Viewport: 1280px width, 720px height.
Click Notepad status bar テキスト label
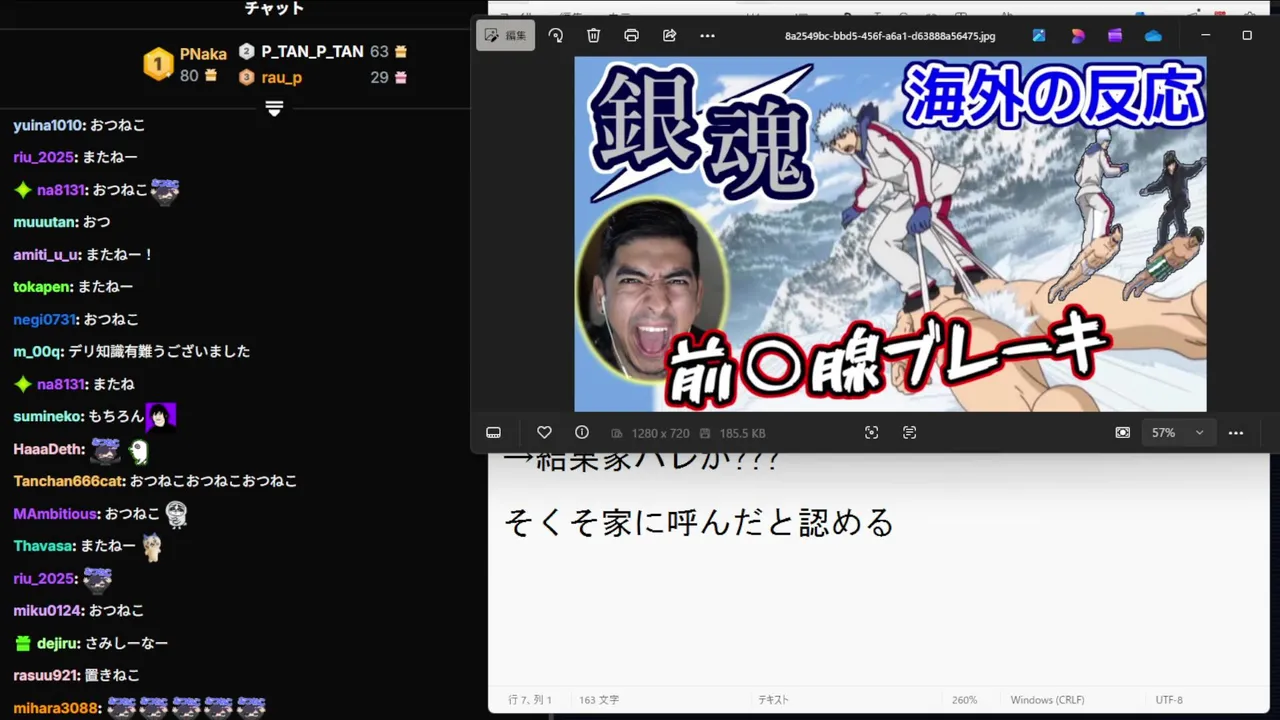pyautogui.click(x=774, y=700)
